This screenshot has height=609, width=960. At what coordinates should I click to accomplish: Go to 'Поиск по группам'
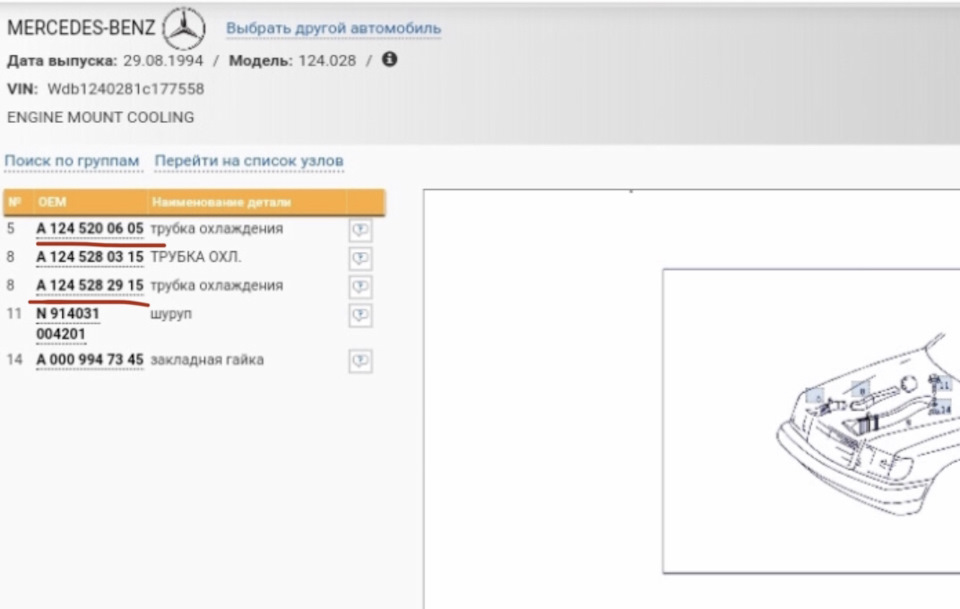[72, 161]
